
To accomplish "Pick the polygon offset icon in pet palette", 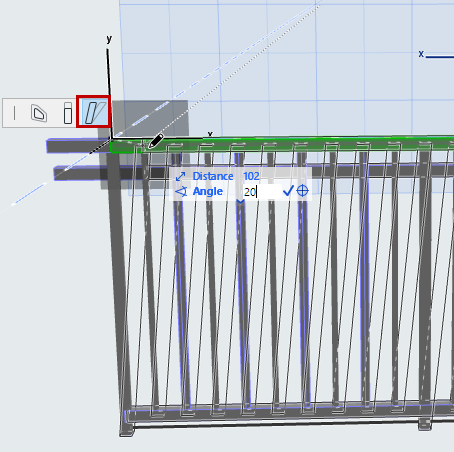I will (39, 113).
